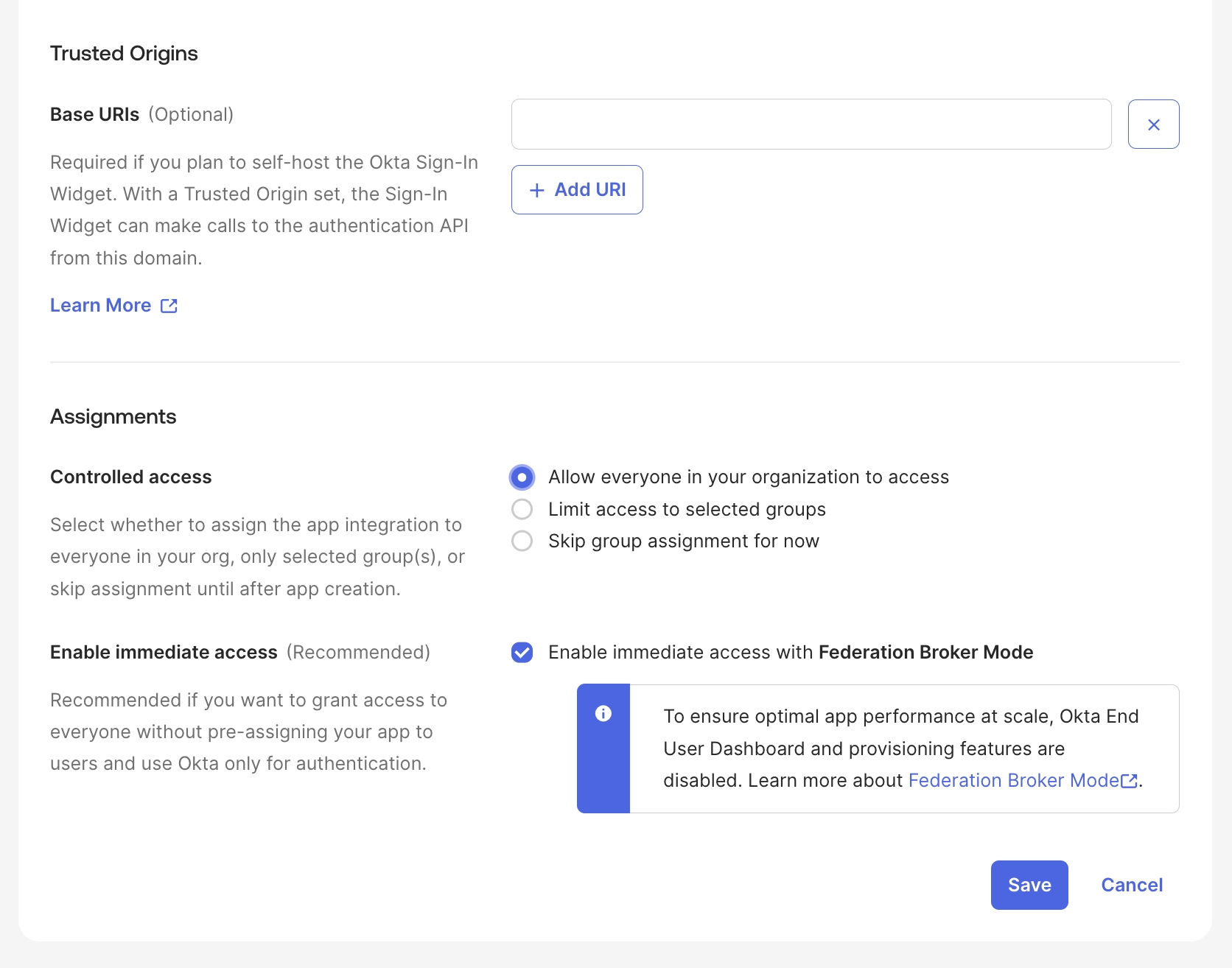The width and height of the screenshot is (1232, 968).
Task: Click the info icon in the blue notice
Action: pos(603,713)
